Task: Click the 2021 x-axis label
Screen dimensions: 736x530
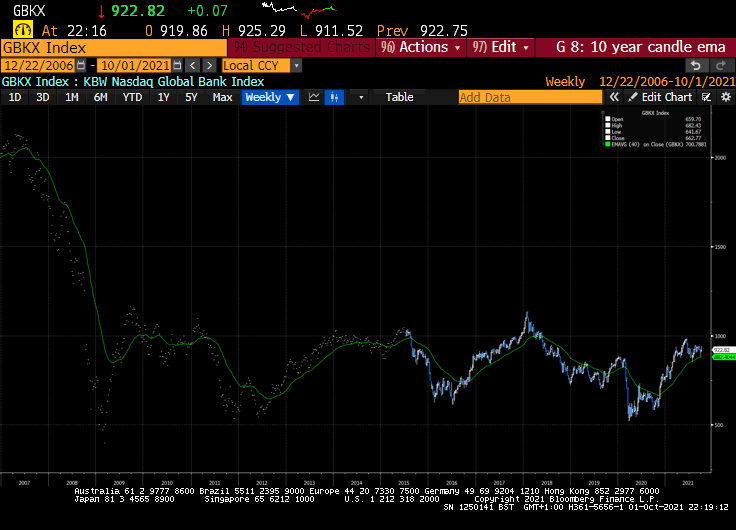Action: [x=688, y=483]
